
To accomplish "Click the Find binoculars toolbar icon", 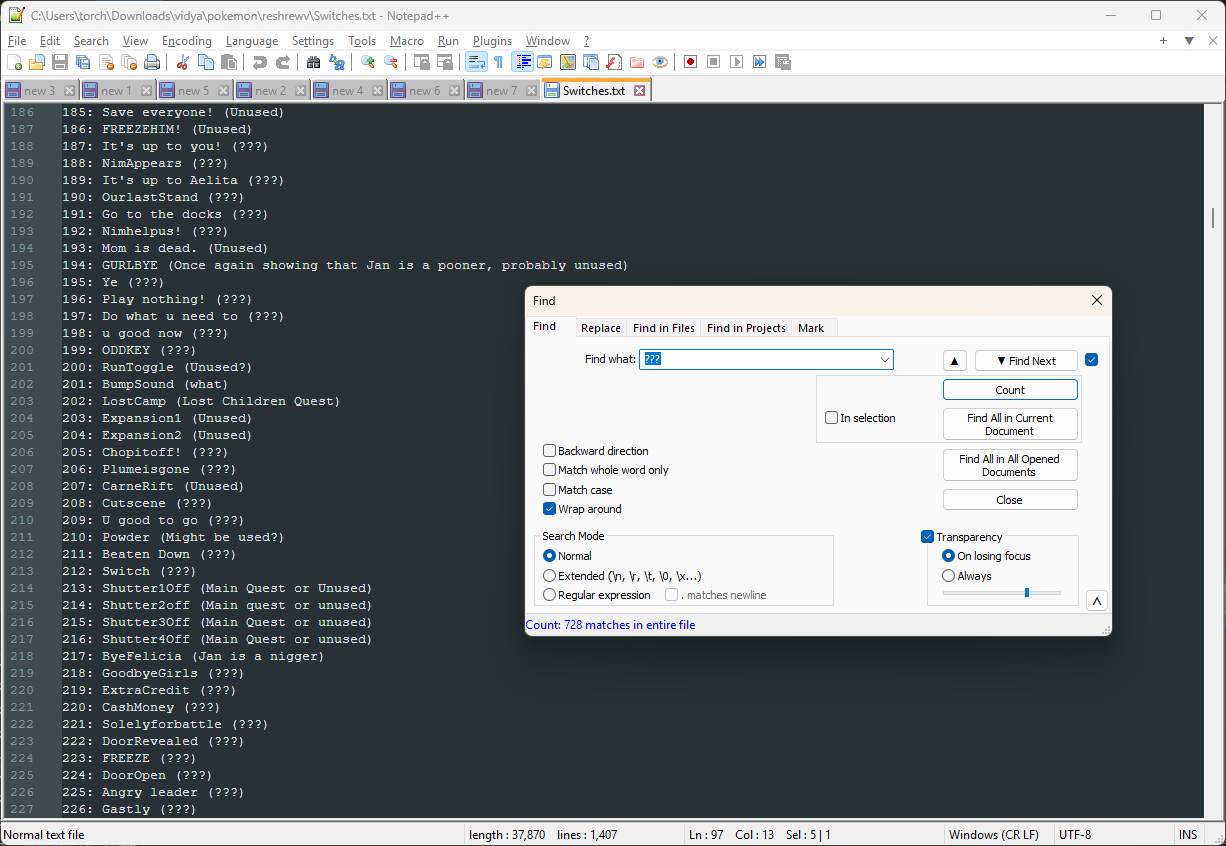I will click(314, 62).
